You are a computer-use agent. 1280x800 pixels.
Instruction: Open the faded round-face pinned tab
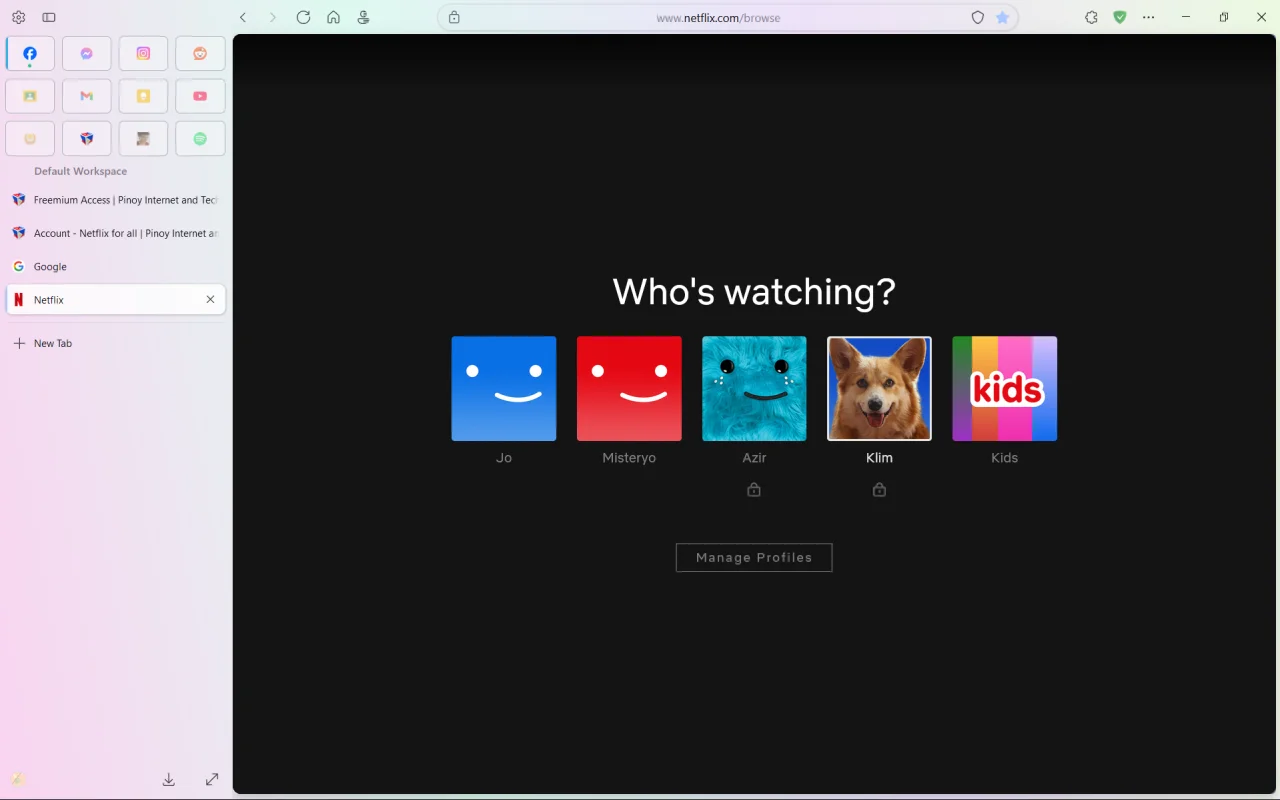(30, 139)
